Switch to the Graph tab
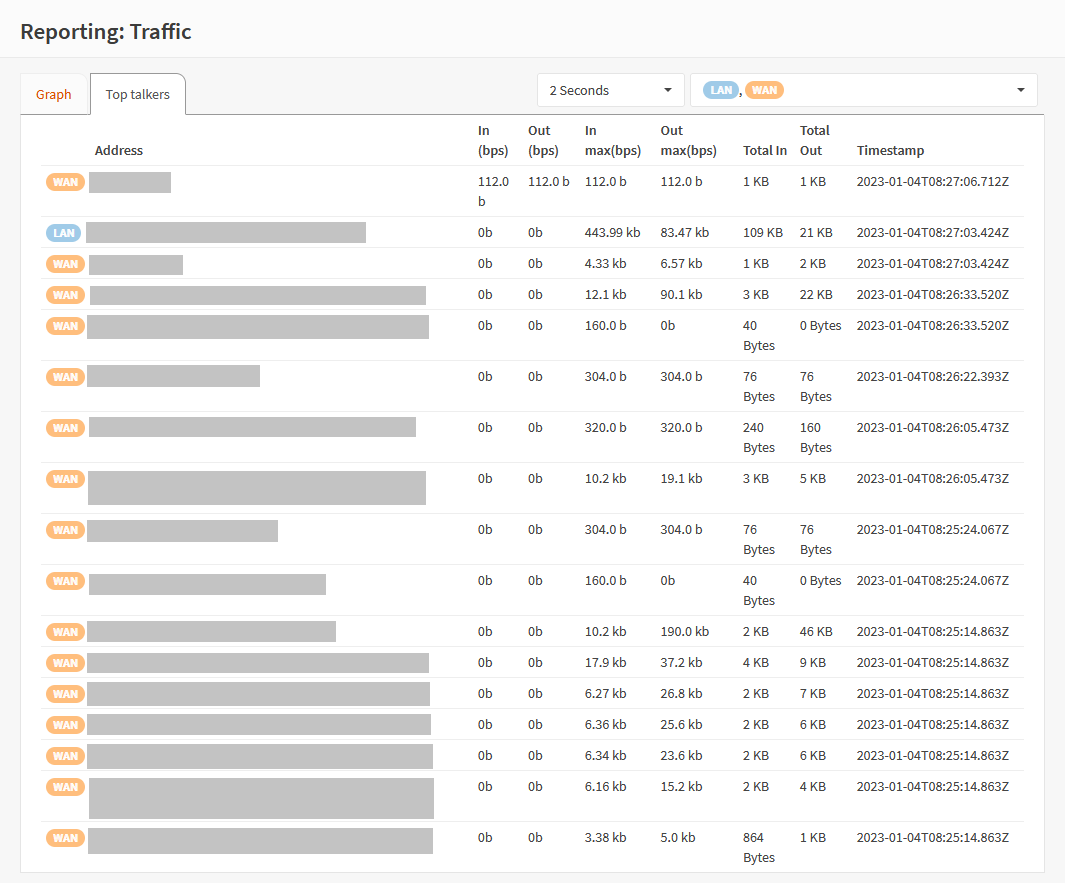The image size is (1065, 883). point(54,95)
